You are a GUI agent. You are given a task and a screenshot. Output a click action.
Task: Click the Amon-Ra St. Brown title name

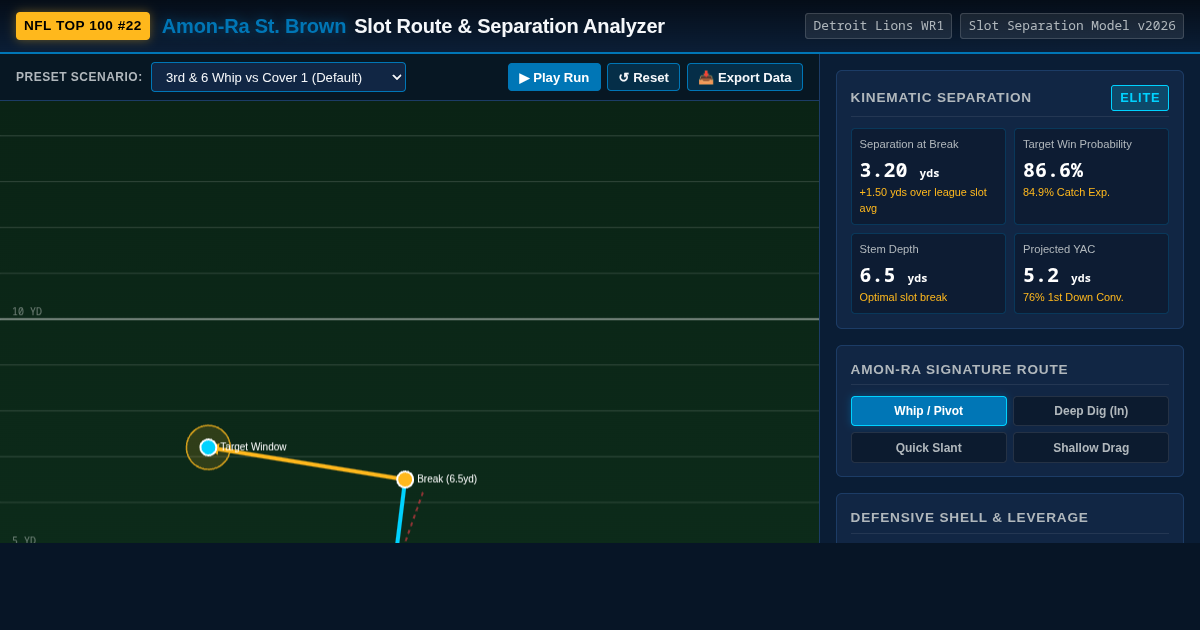click(254, 26)
